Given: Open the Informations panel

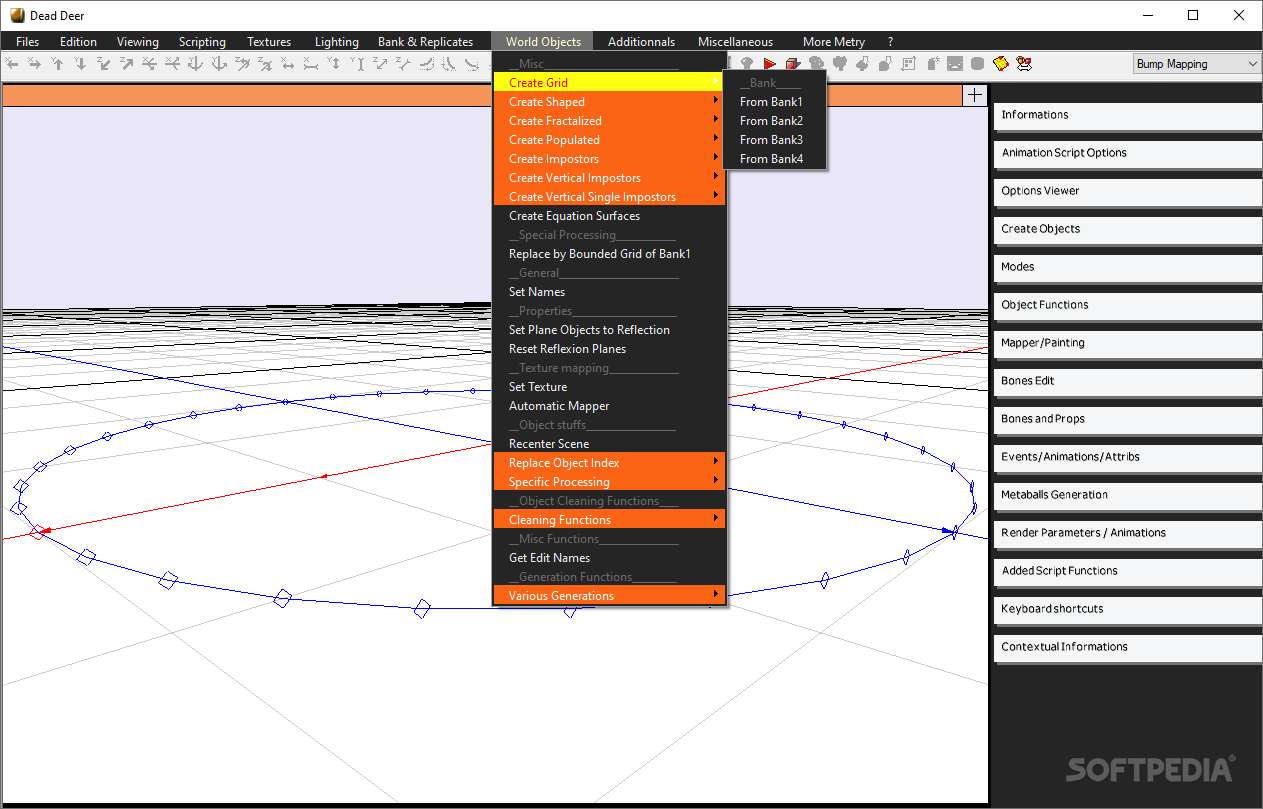Looking at the screenshot, I should (1128, 115).
